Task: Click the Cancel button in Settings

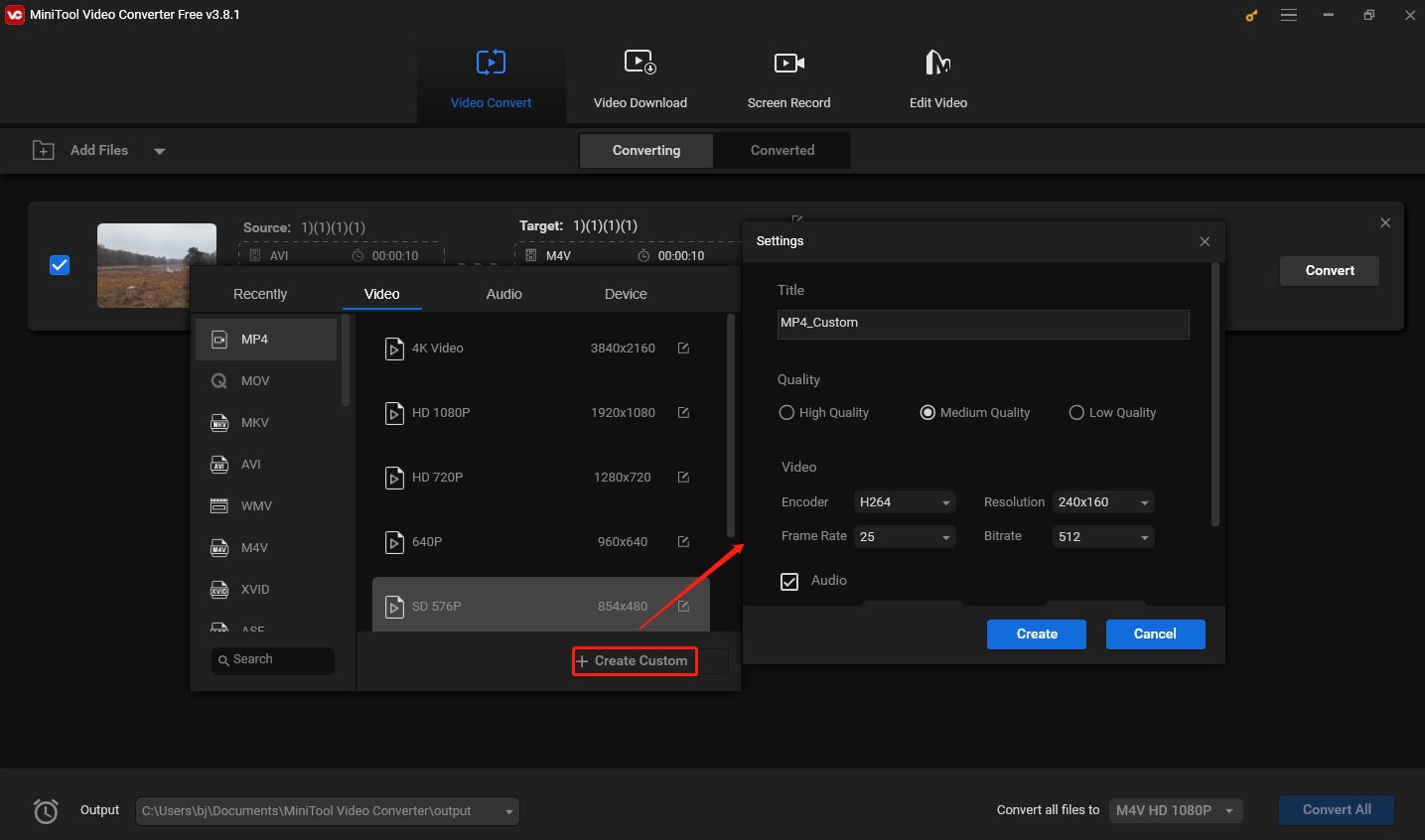Action: coord(1155,634)
